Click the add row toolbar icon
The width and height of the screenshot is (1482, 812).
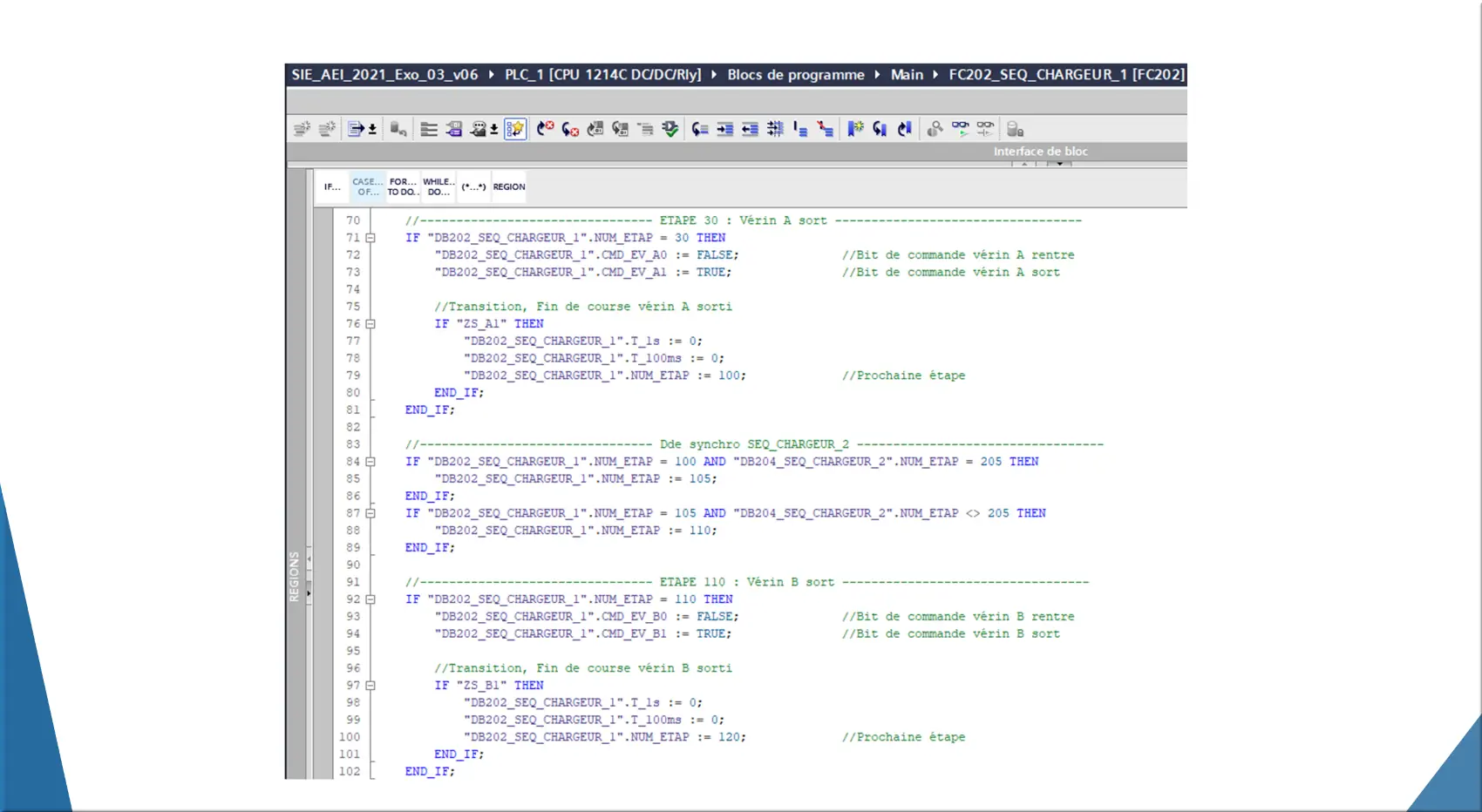pyautogui.click(x=327, y=129)
